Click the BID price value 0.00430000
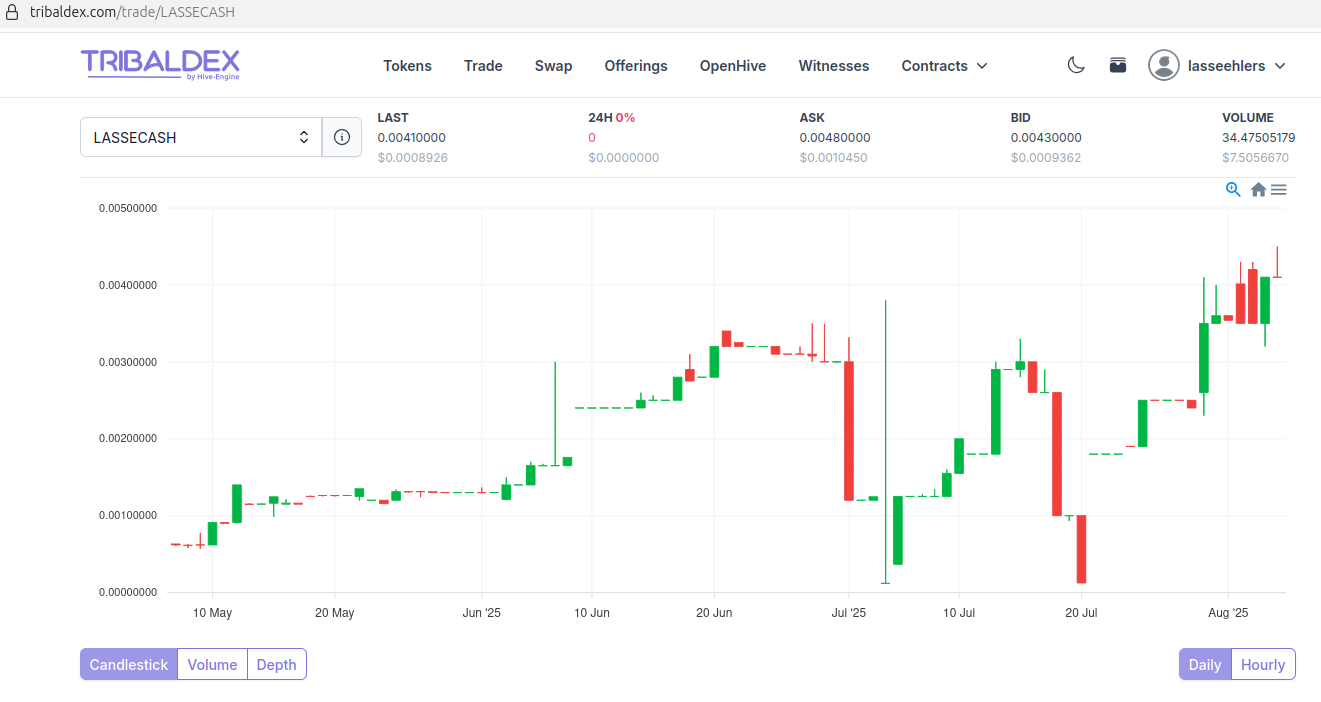The width and height of the screenshot is (1321, 702). tap(1046, 138)
